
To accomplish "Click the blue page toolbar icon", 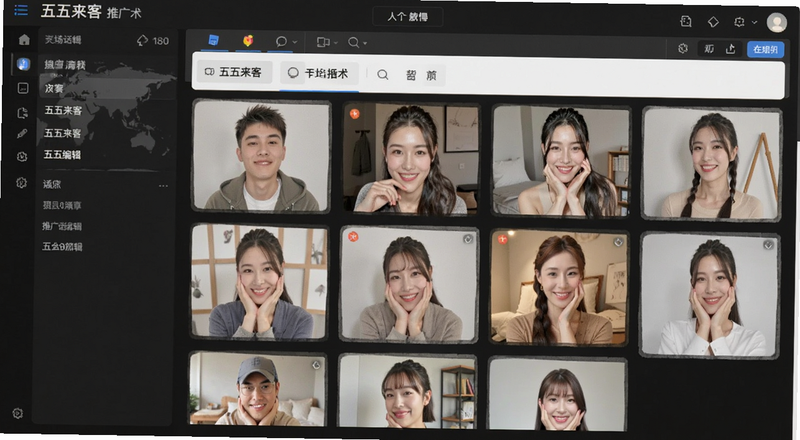I will coord(214,40).
